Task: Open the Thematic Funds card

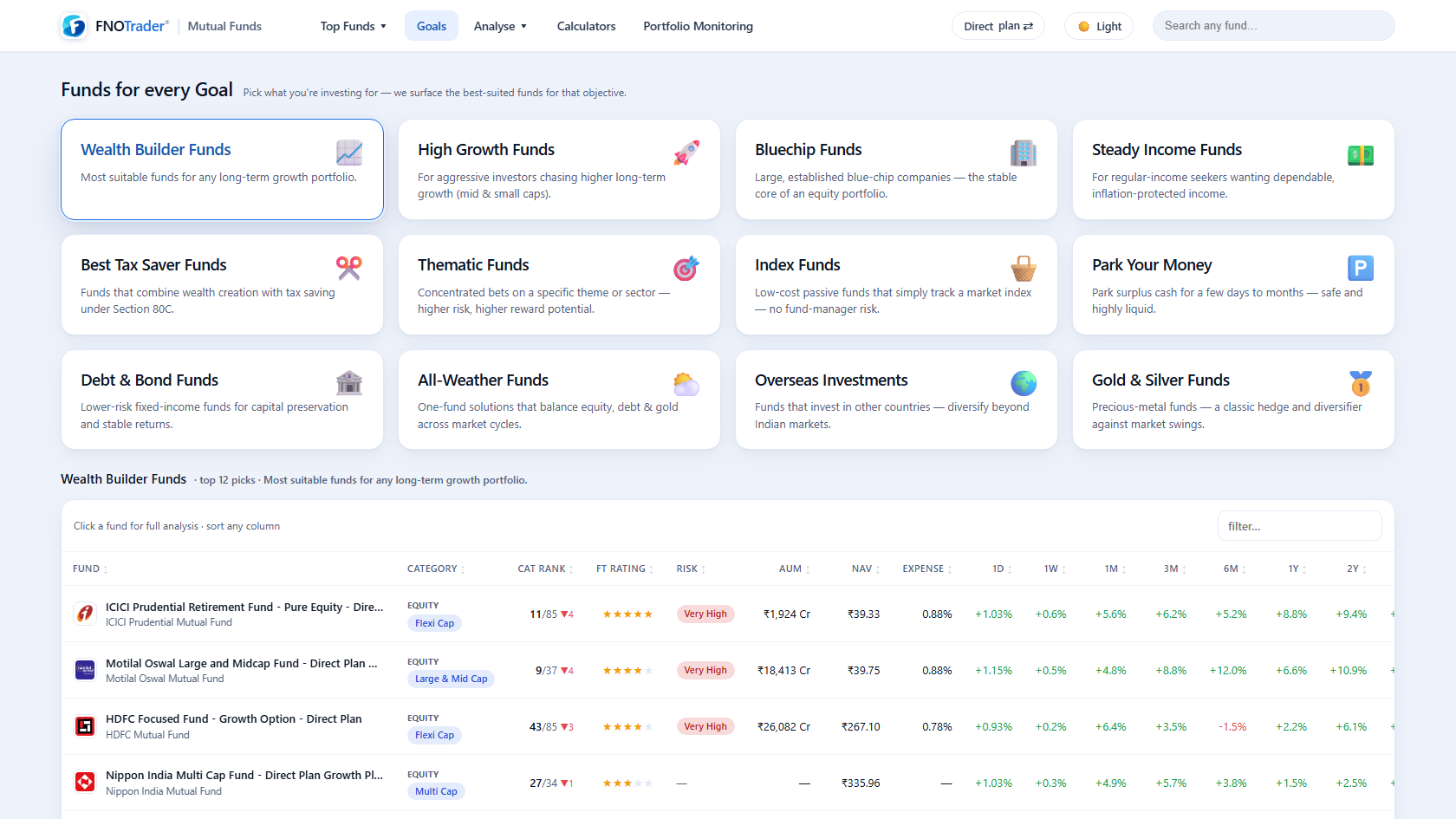Action: click(559, 284)
